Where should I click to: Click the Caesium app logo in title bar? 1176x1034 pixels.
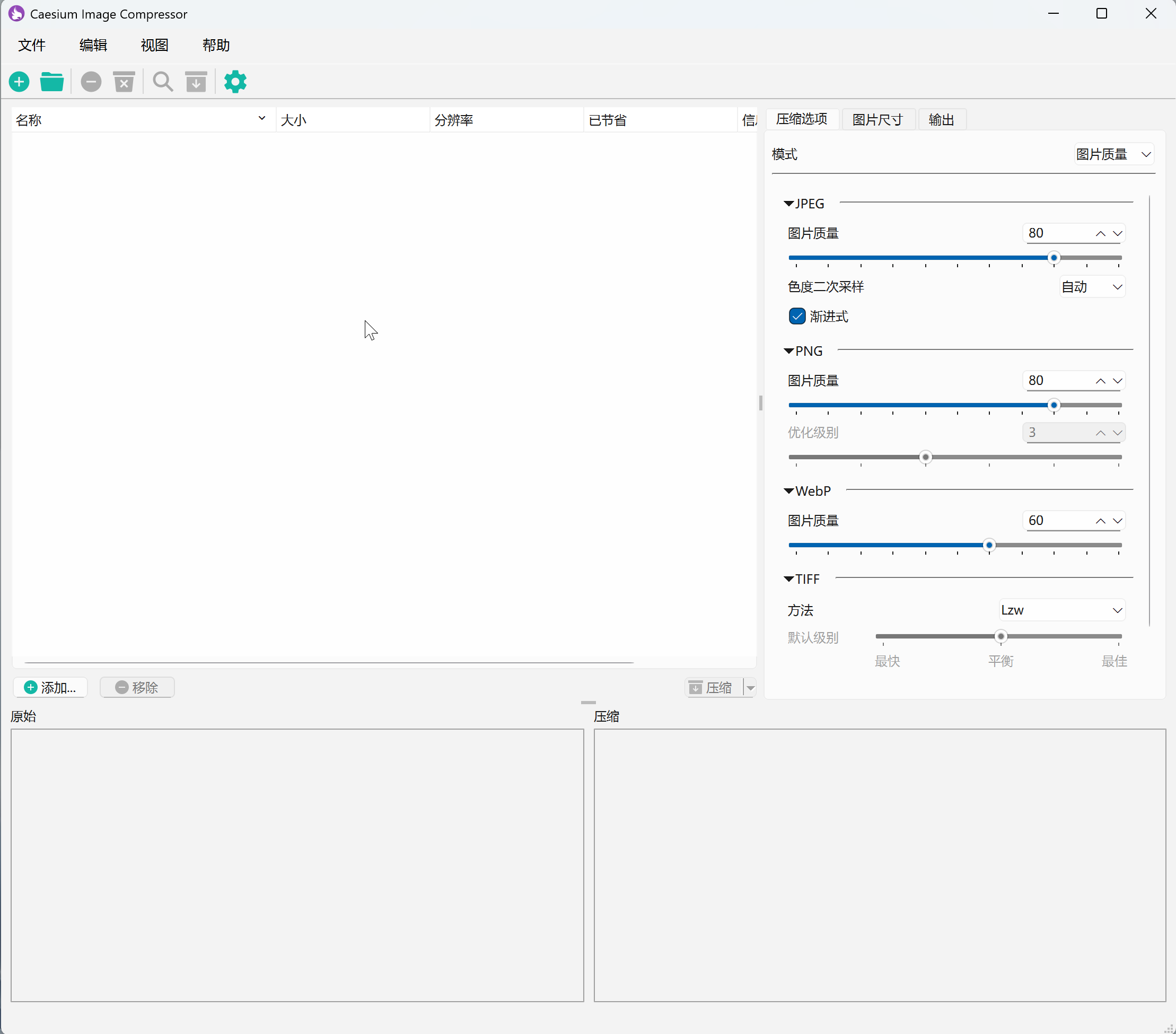(x=16, y=14)
